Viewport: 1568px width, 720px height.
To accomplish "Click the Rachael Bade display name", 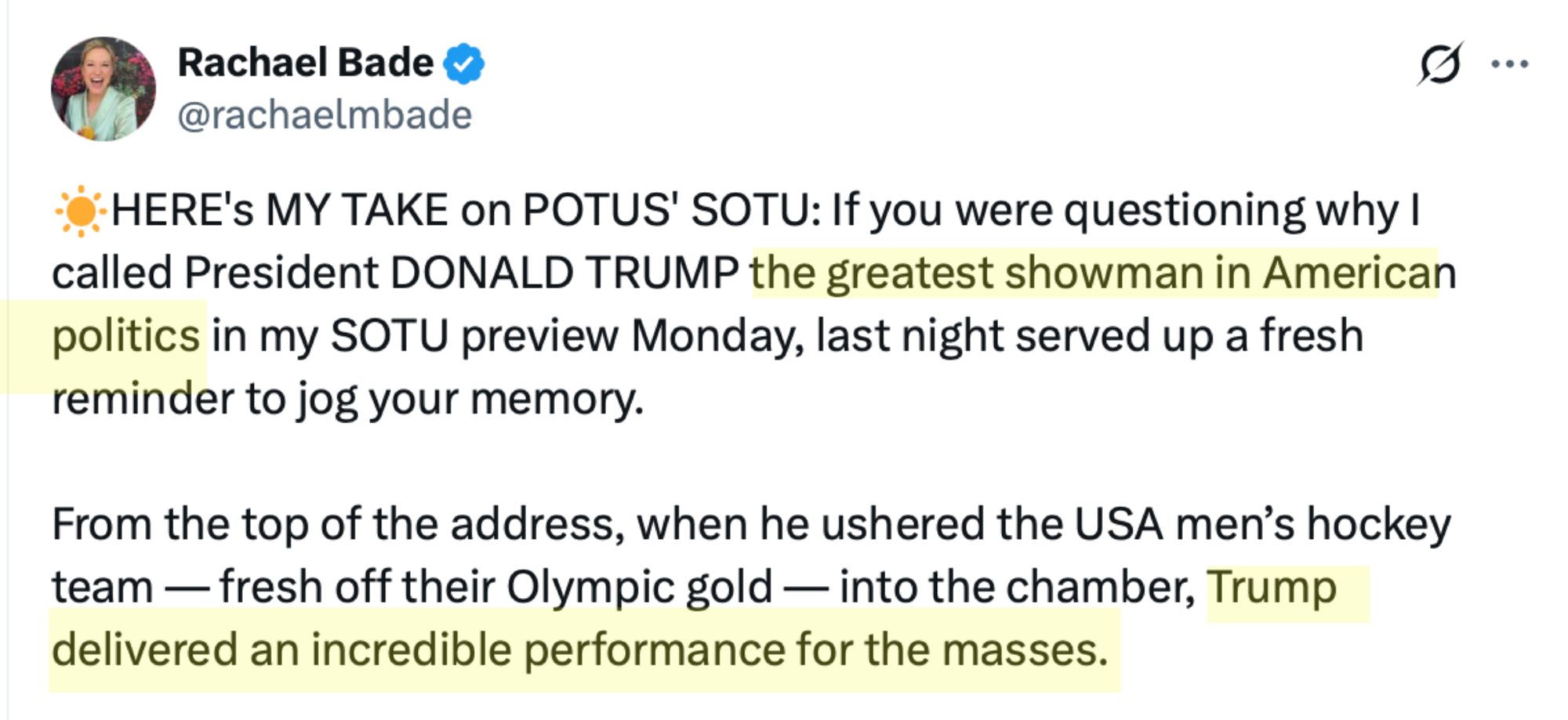I will (x=305, y=63).
